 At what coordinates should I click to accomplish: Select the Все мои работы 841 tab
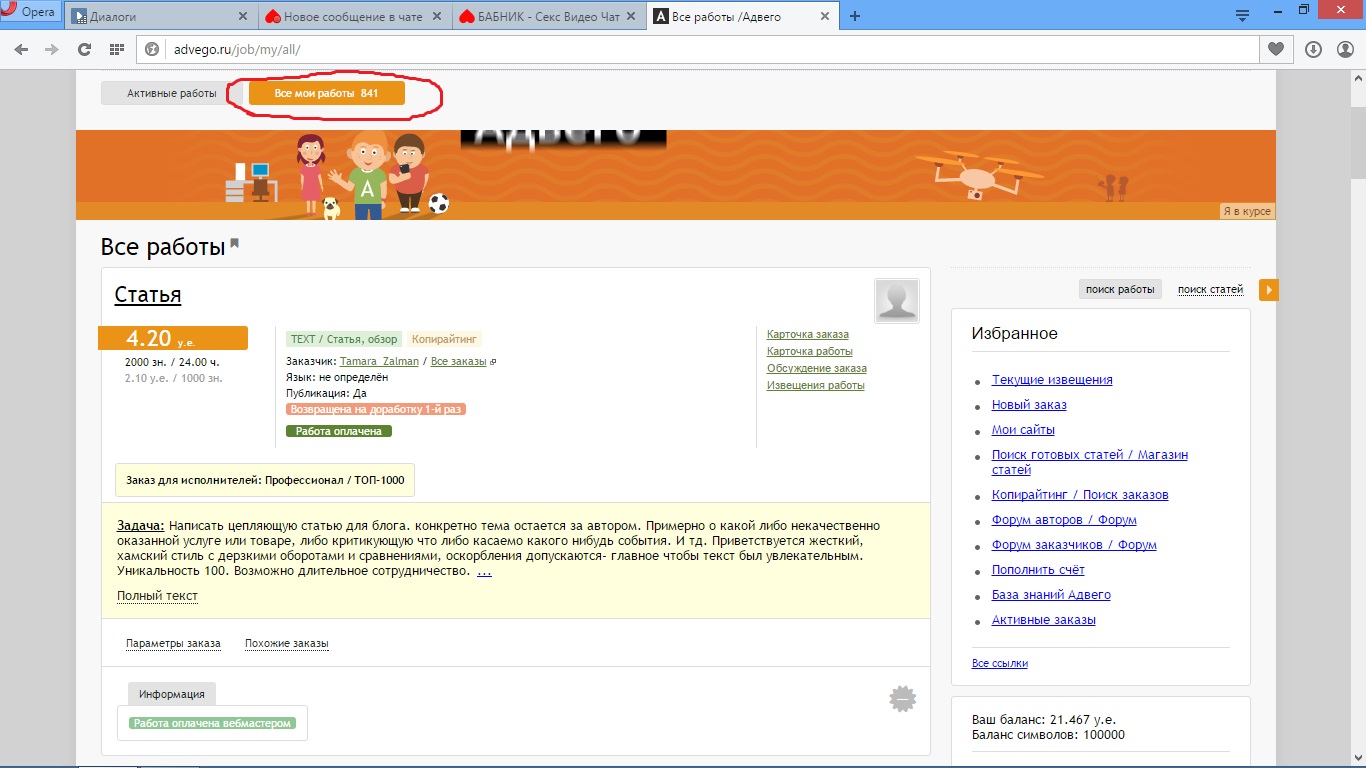point(326,93)
